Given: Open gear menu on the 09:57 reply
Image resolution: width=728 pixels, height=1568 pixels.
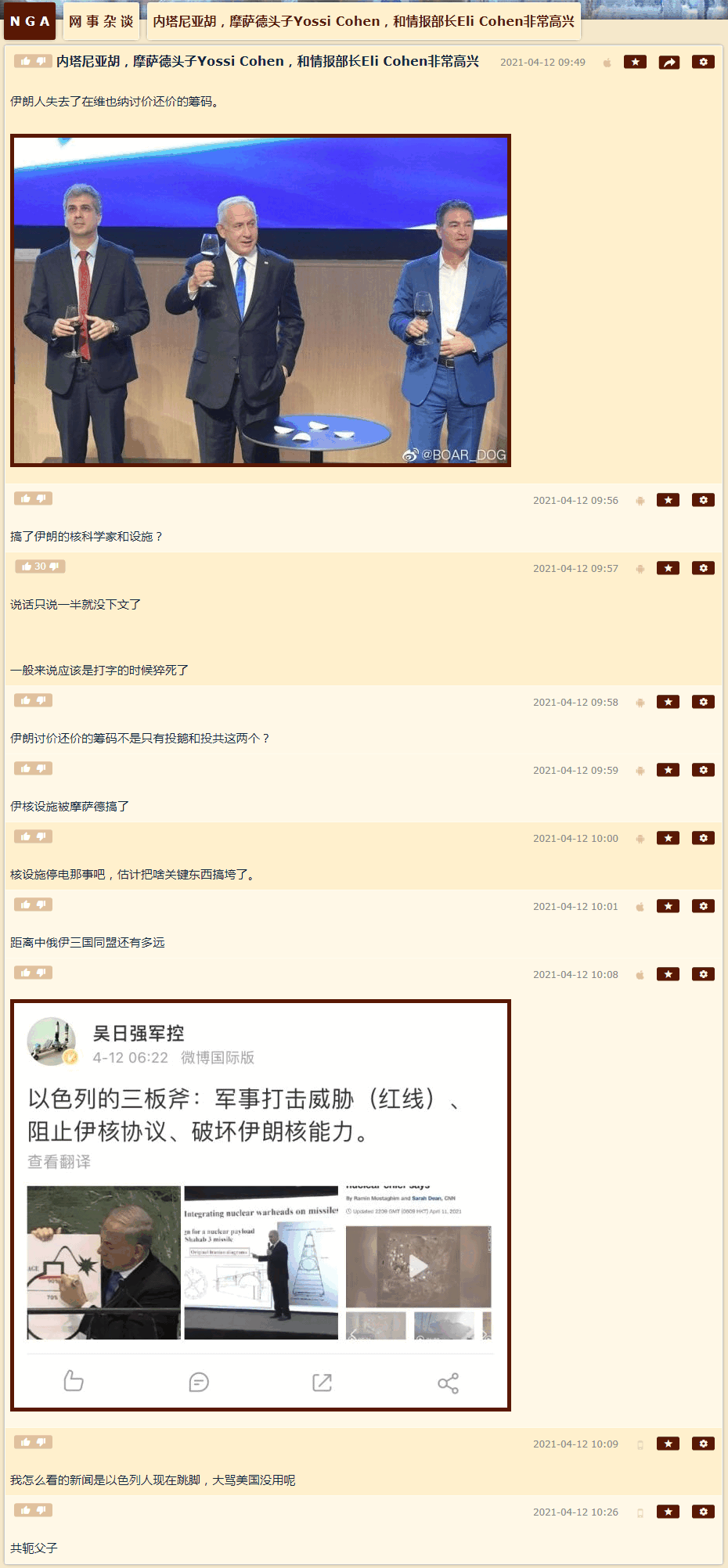Looking at the screenshot, I should [x=703, y=568].
